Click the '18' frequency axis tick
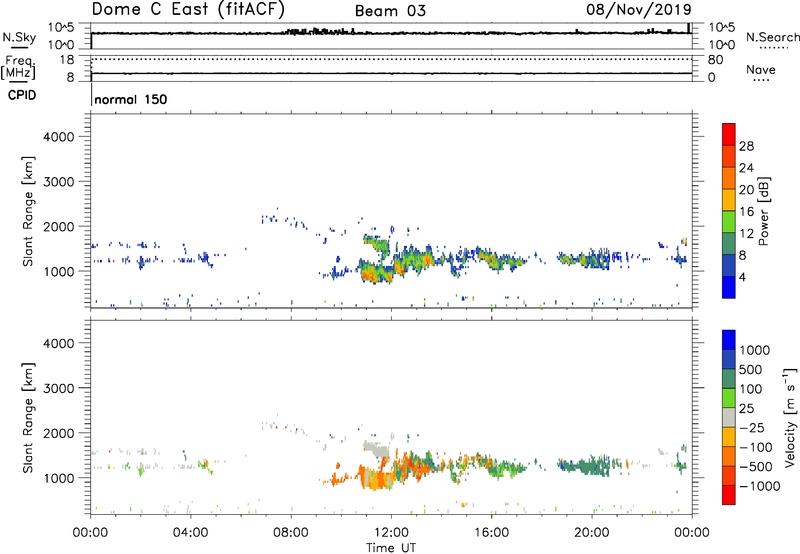 [x=67, y=60]
